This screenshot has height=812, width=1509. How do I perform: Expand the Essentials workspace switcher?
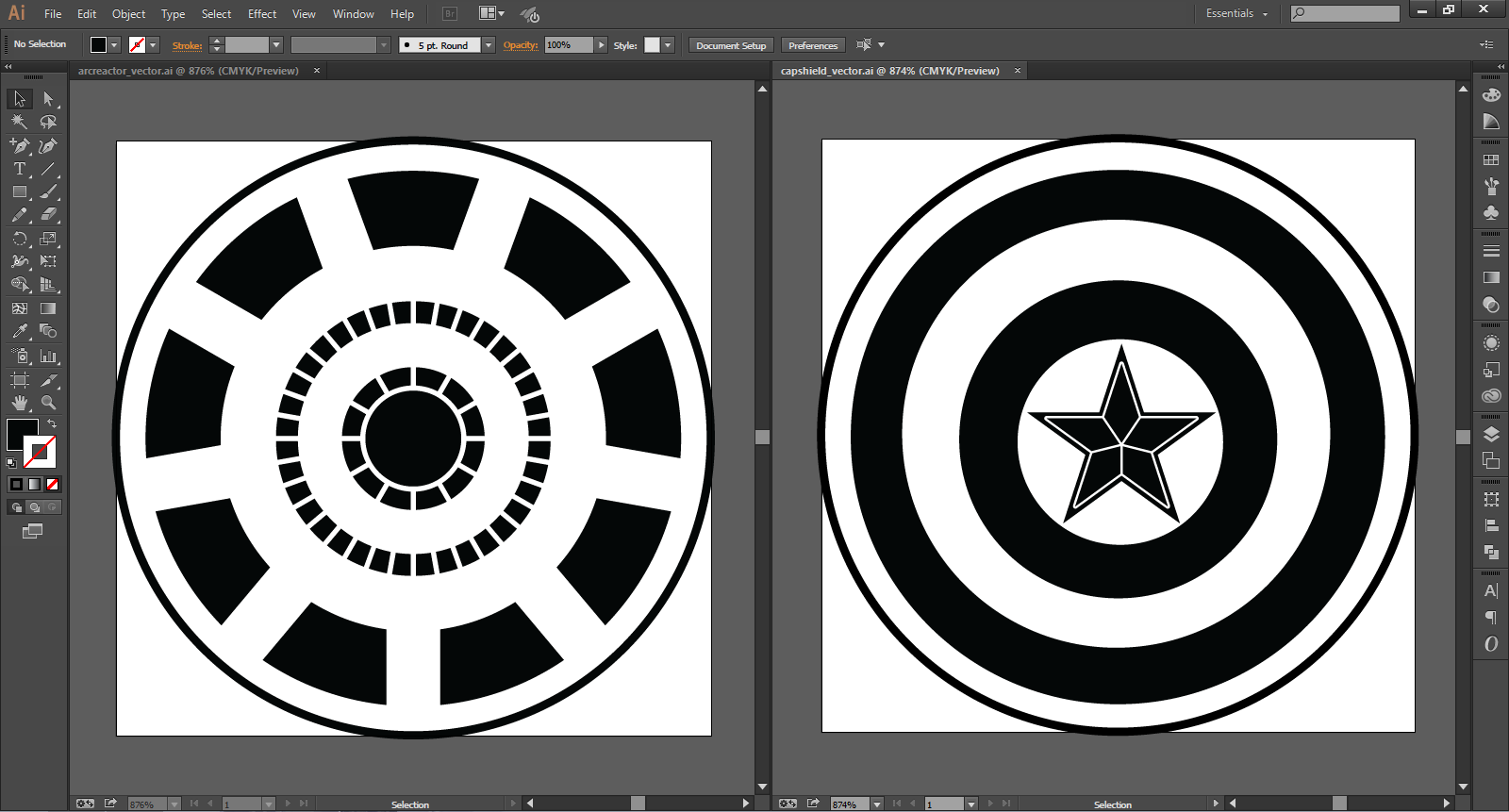point(1236,14)
